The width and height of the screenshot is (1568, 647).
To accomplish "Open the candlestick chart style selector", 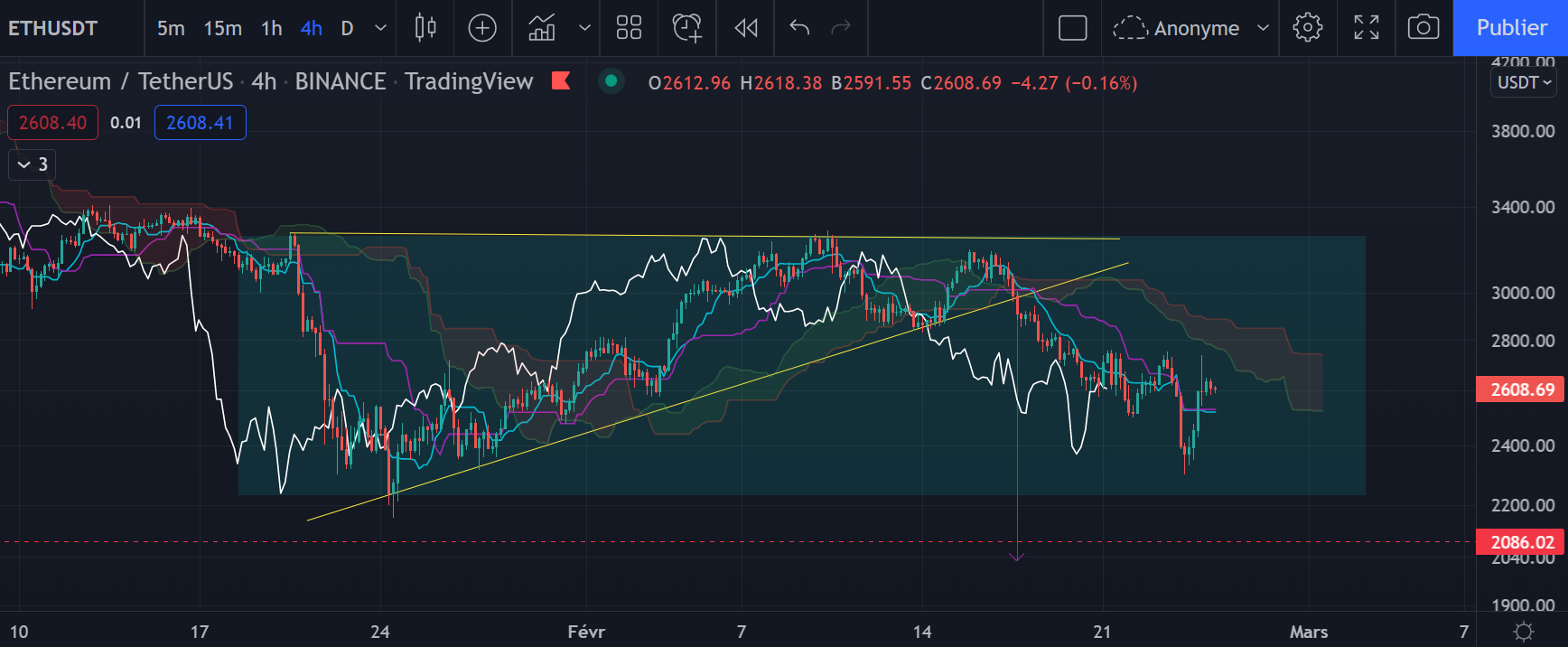I will click(x=425, y=28).
